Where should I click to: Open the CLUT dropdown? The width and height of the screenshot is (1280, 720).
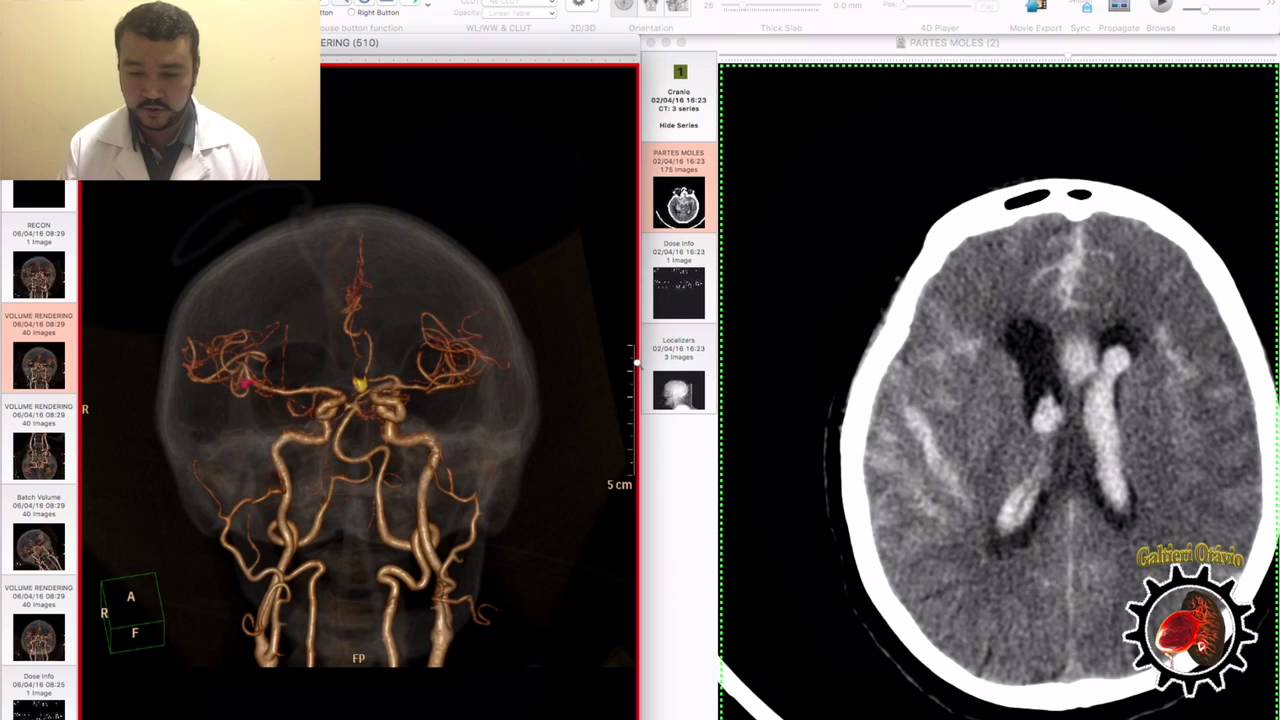point(520,3)
